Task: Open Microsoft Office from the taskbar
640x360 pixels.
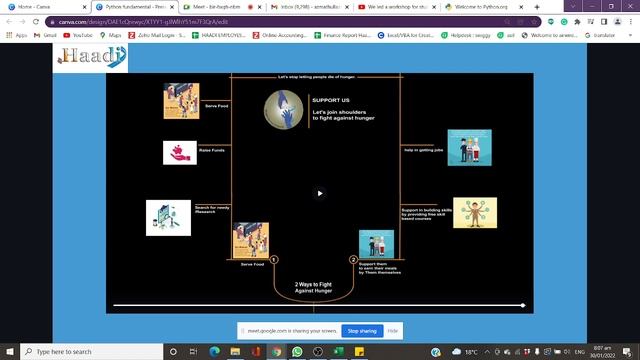Action: click(x=256, y=351)
